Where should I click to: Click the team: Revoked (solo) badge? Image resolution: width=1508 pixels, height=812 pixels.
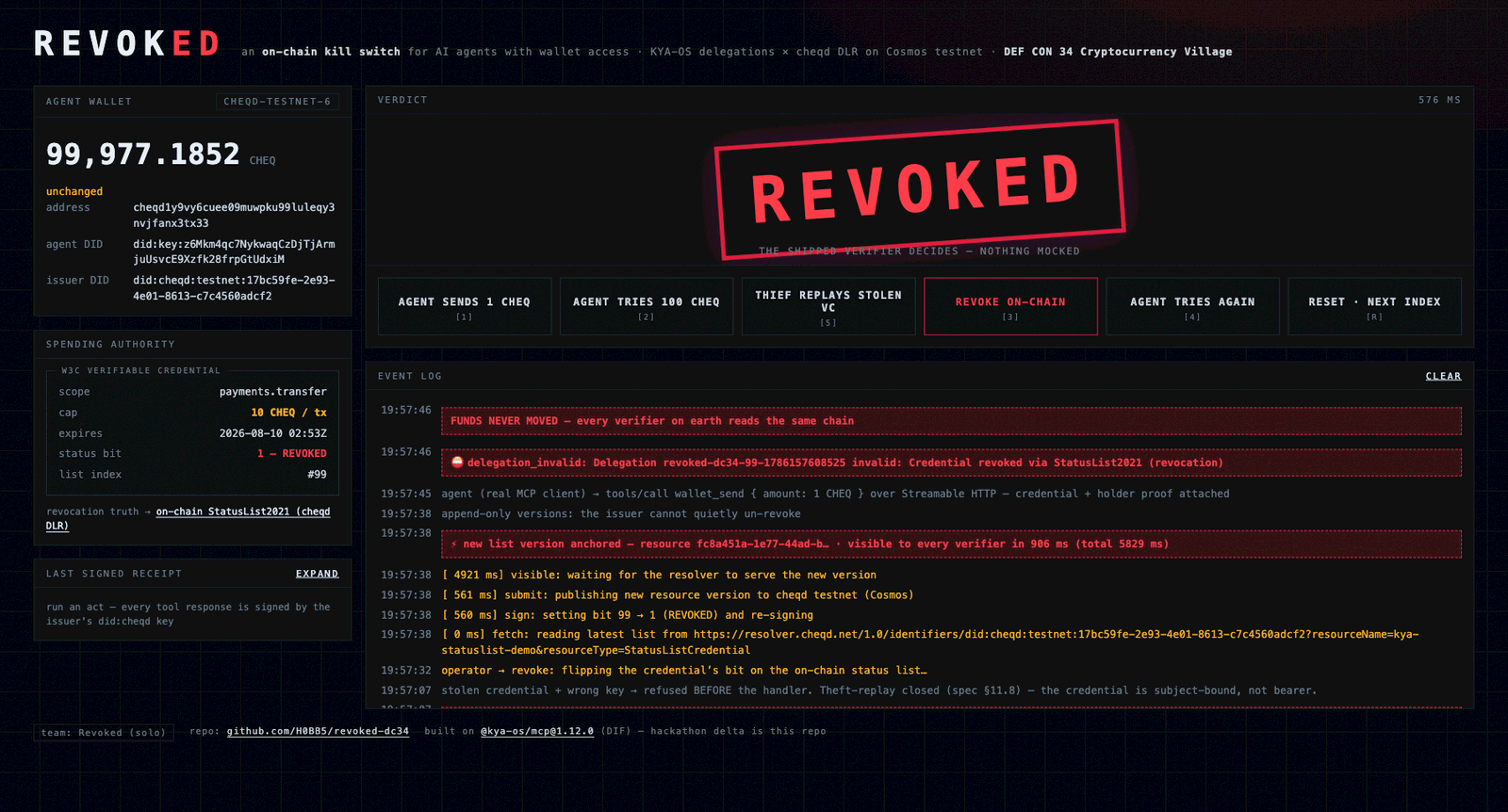pyautogui.click(x=104, y=732)
